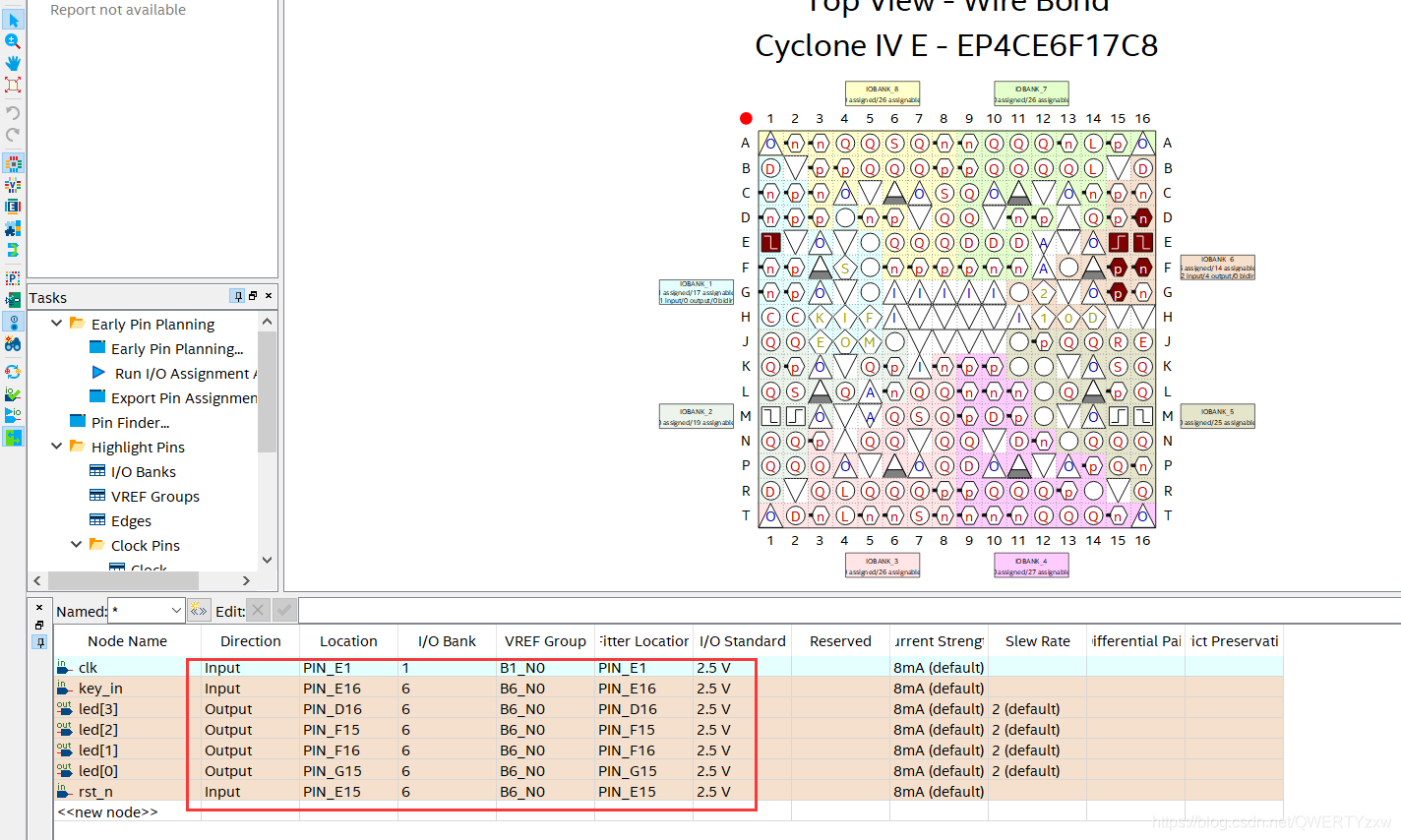Toggle the green arrows icon at toolbar bottom
1401x840 pixels.
click(13, 437)
